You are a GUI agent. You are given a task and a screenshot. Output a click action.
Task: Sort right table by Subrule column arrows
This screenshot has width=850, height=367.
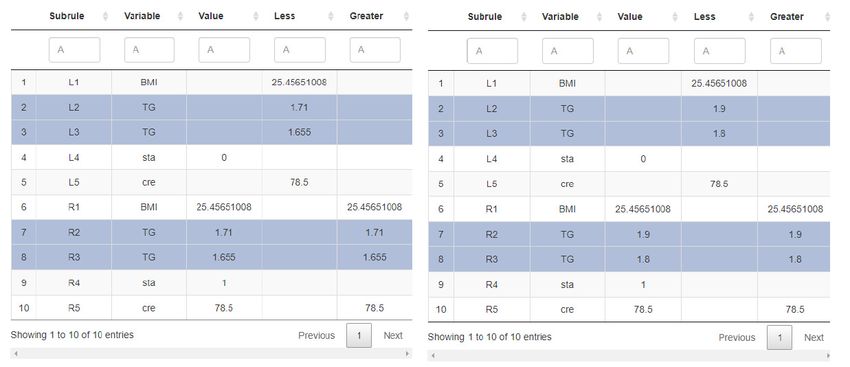click(524, 17)
